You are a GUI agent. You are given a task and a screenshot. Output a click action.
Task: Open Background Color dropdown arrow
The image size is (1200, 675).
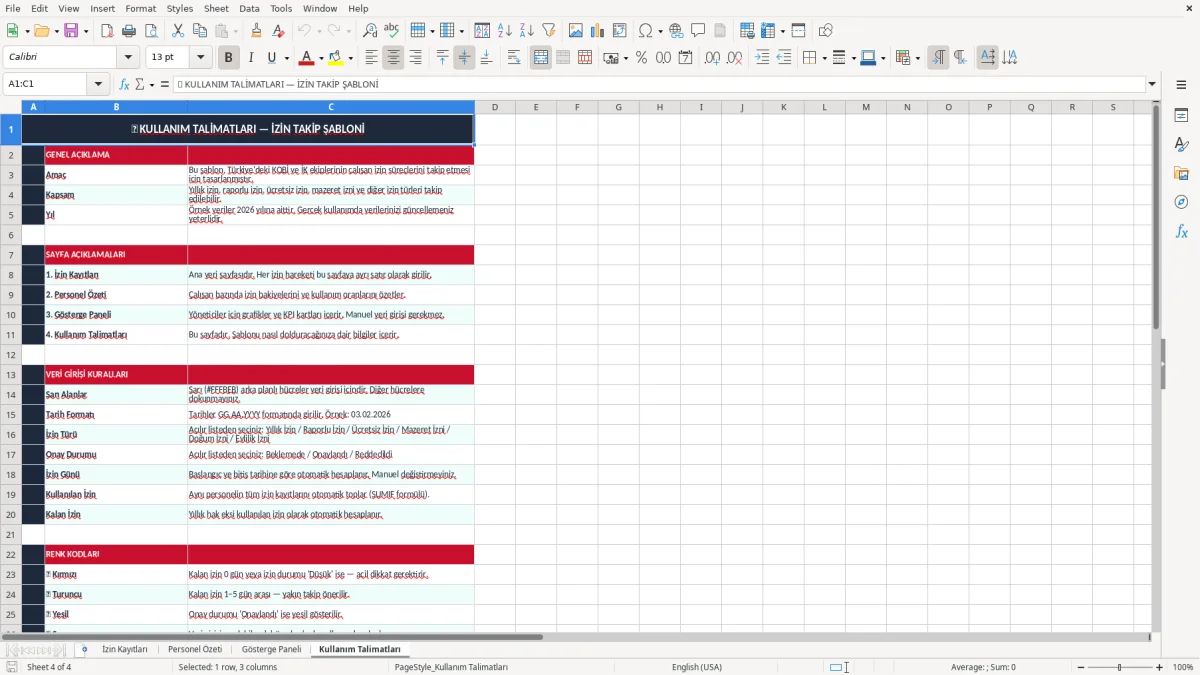350,58
